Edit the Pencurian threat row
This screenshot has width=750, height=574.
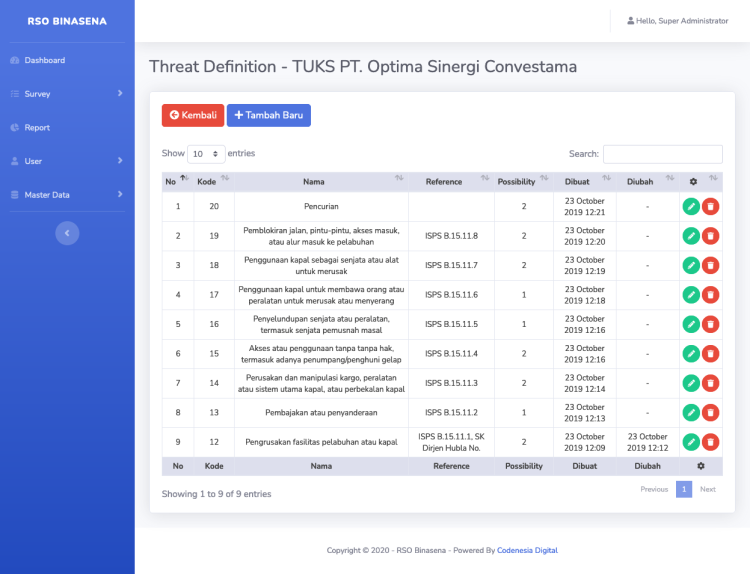(691, 207)
